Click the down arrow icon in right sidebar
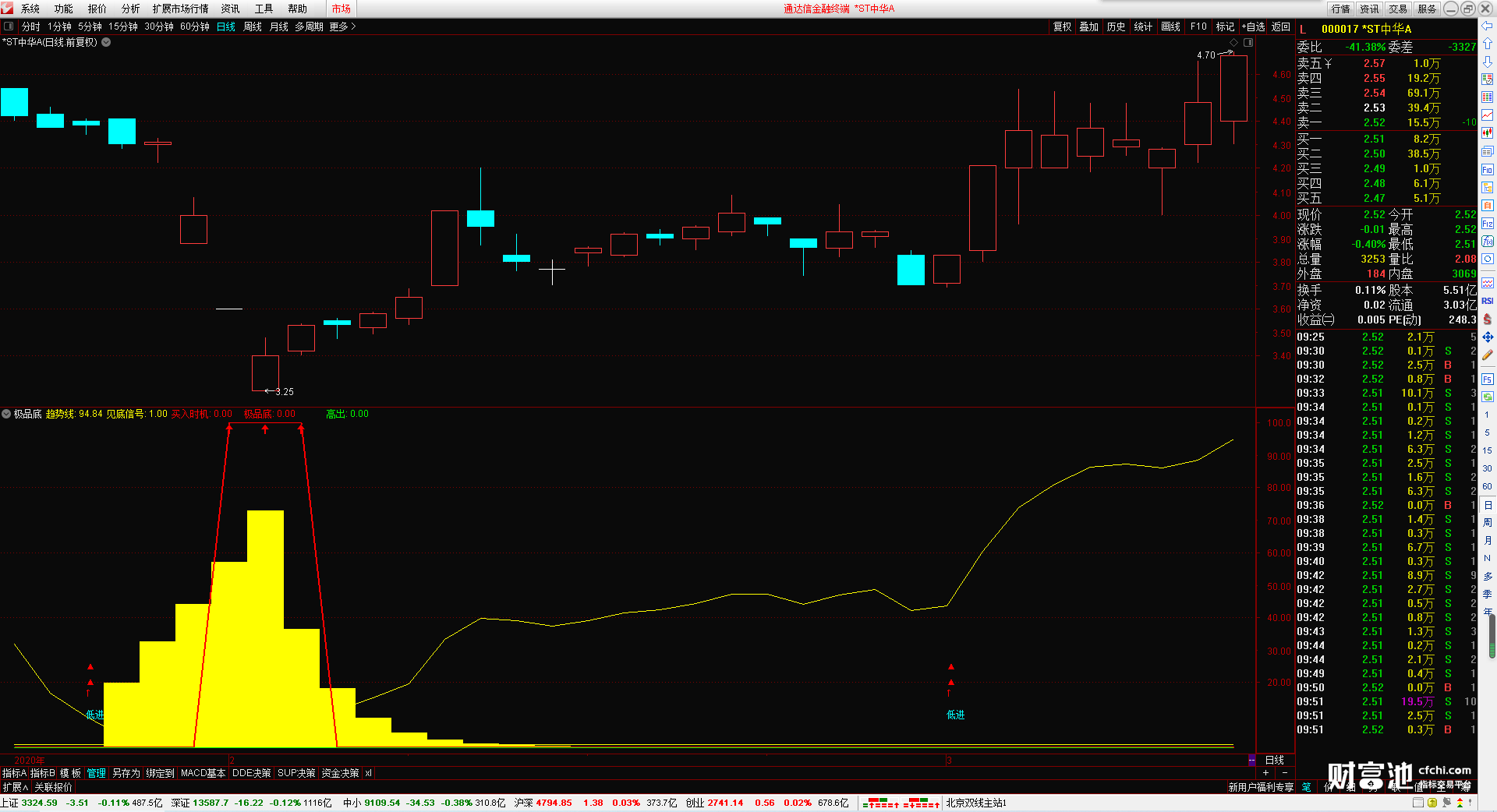Image resolution: width=1497 pixels, height=812 pixels. point(1488,62)
